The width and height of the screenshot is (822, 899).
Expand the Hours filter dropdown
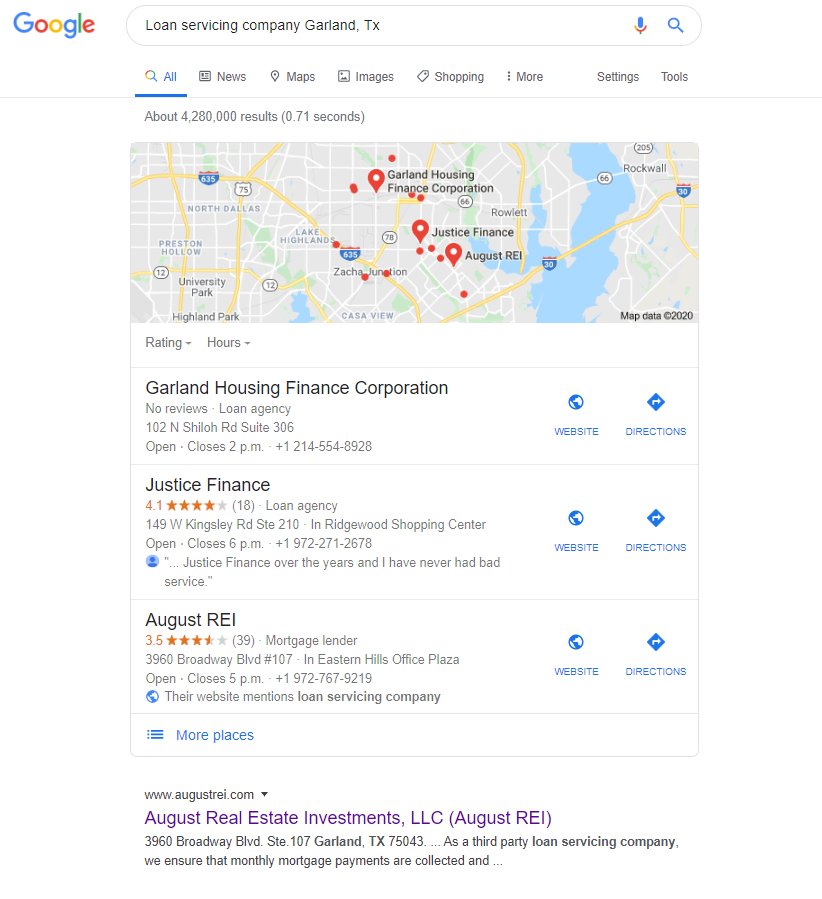pyautogui.click(x=228, y=343)
